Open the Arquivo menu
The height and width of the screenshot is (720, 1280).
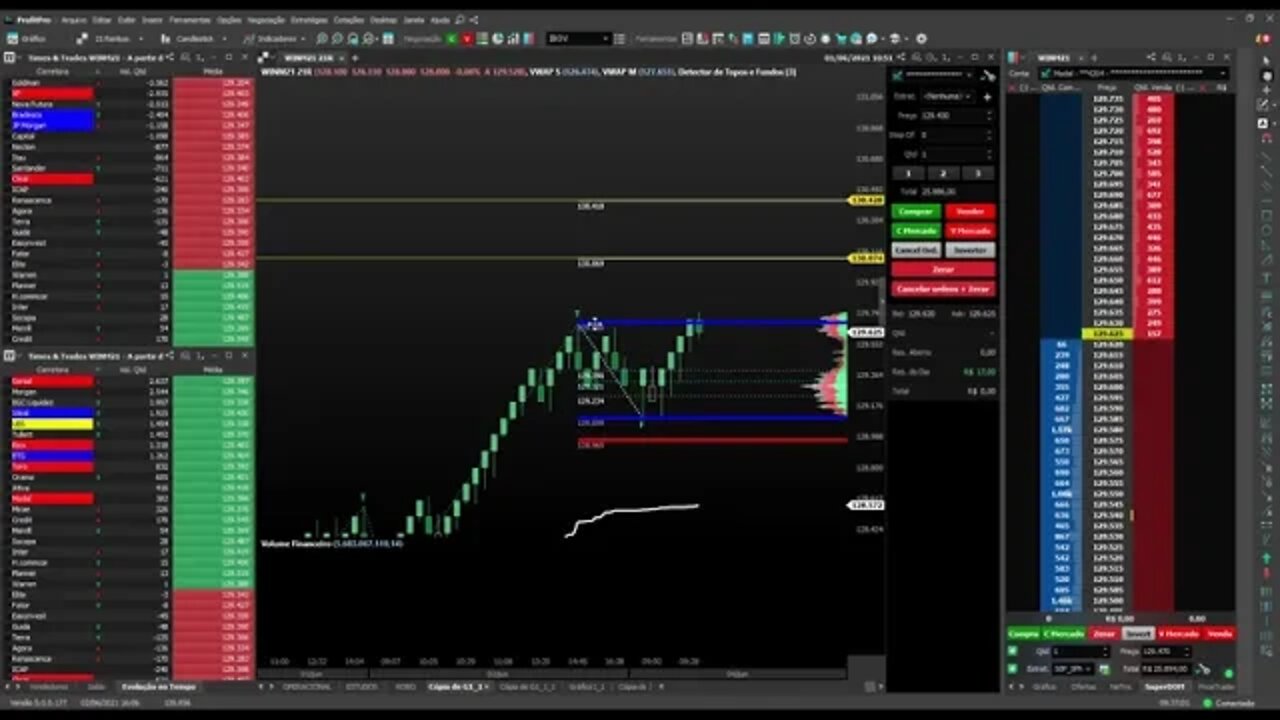[x=73, y=20]
